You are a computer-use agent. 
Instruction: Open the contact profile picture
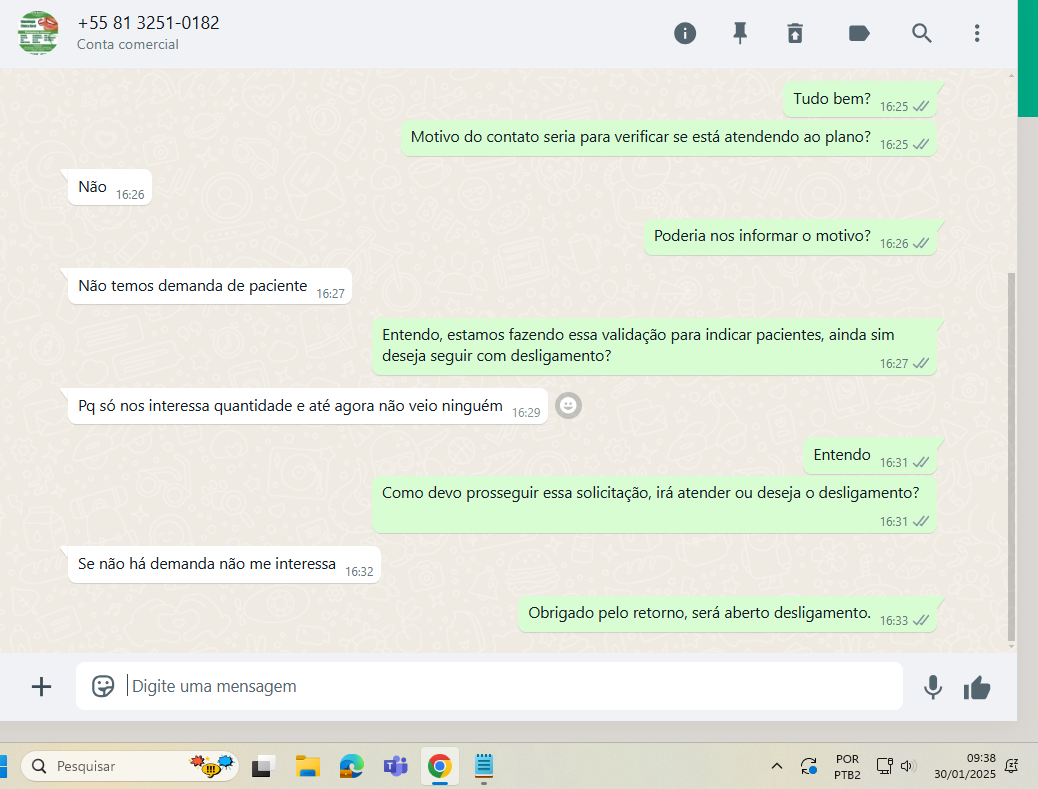(x=38, y=33)
